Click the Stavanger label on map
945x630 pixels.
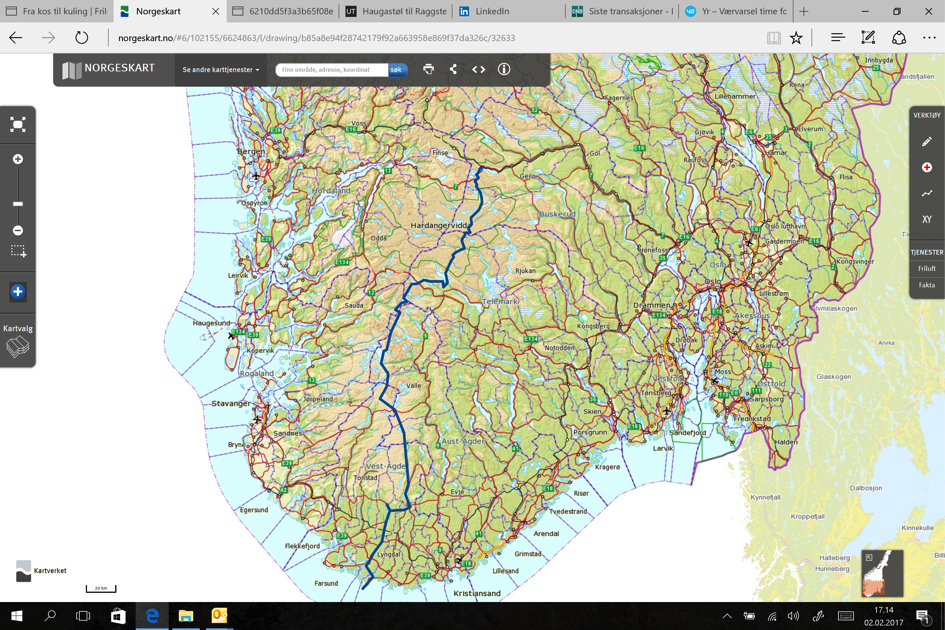click(x=230, y=403)
